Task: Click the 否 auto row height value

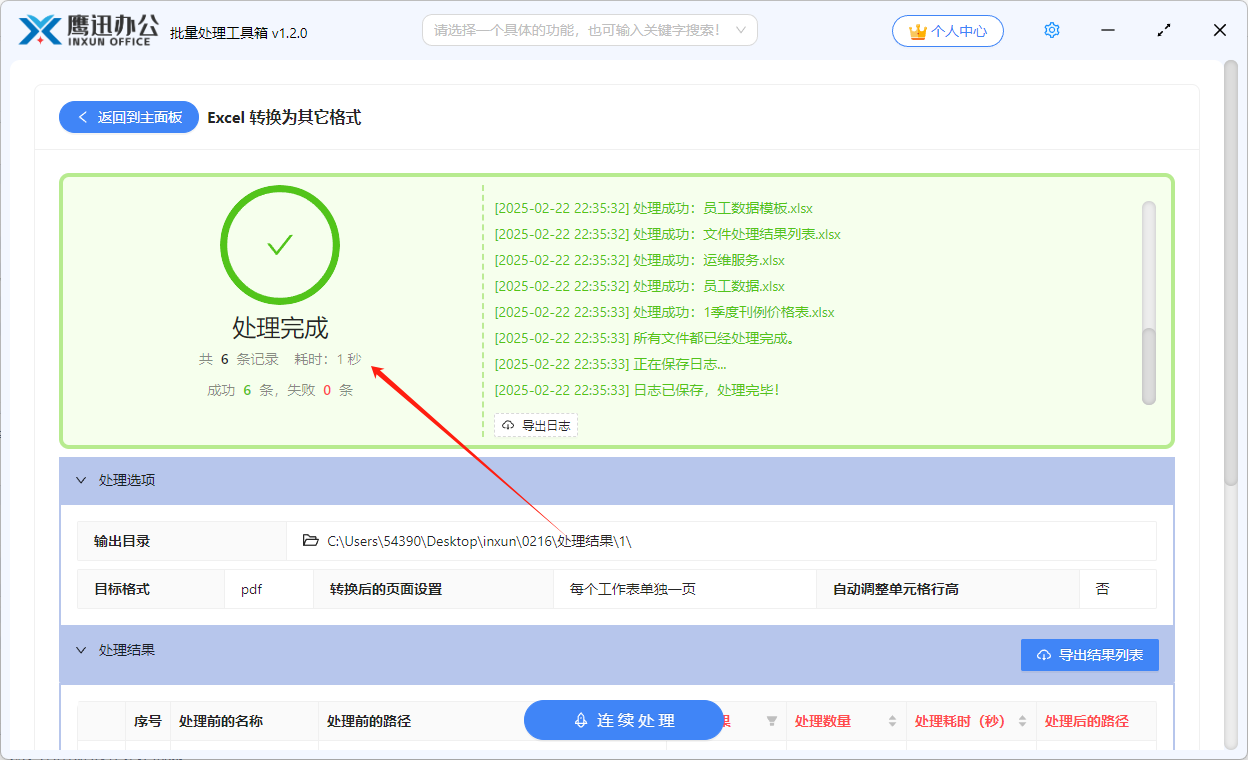Action: point(1102,590)
